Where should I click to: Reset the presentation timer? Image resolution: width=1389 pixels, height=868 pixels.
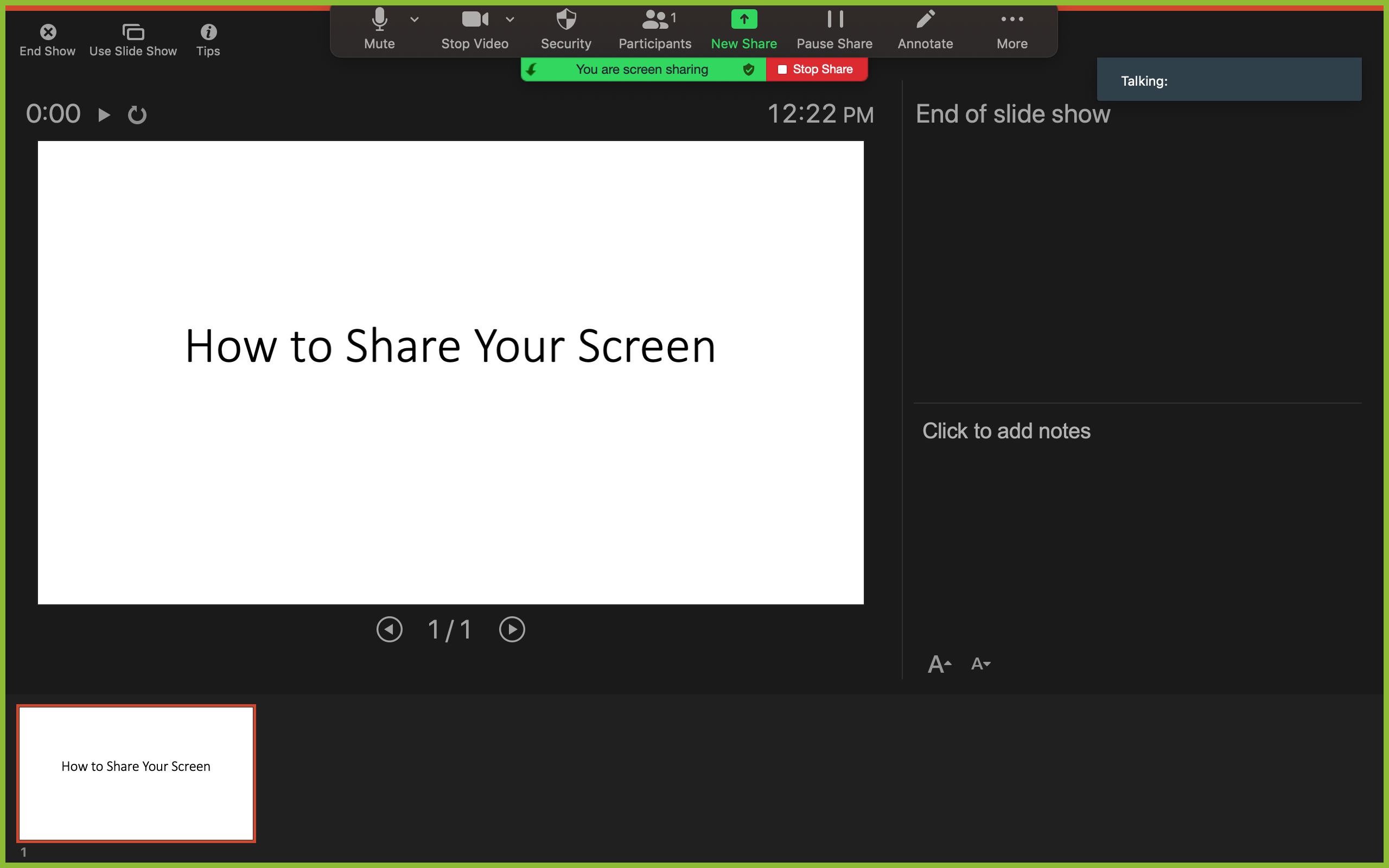(137, 115)
